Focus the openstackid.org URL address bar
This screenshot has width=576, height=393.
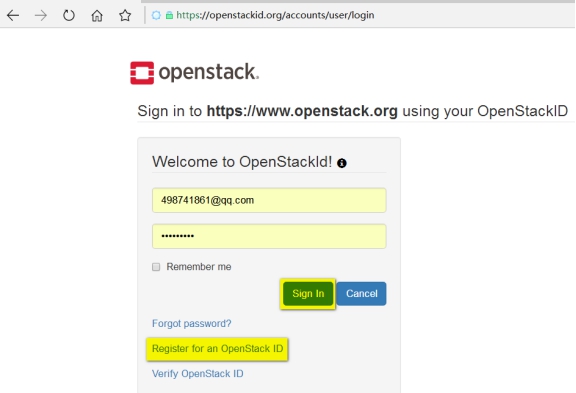[x=275, y=15]
